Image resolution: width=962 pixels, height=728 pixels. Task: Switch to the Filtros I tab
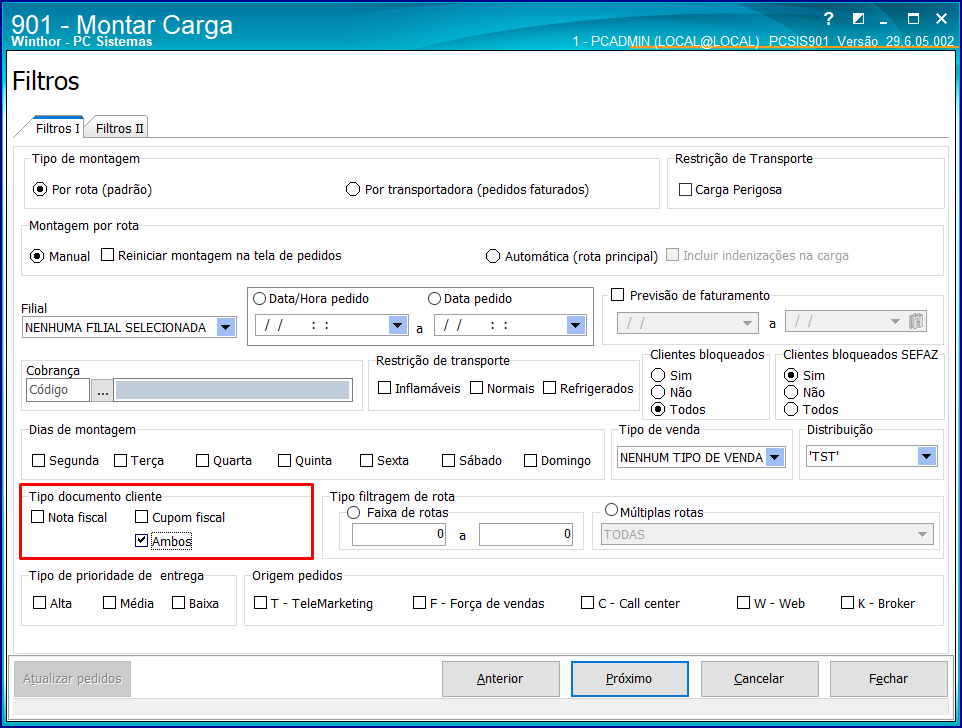(x=57, y=128)
